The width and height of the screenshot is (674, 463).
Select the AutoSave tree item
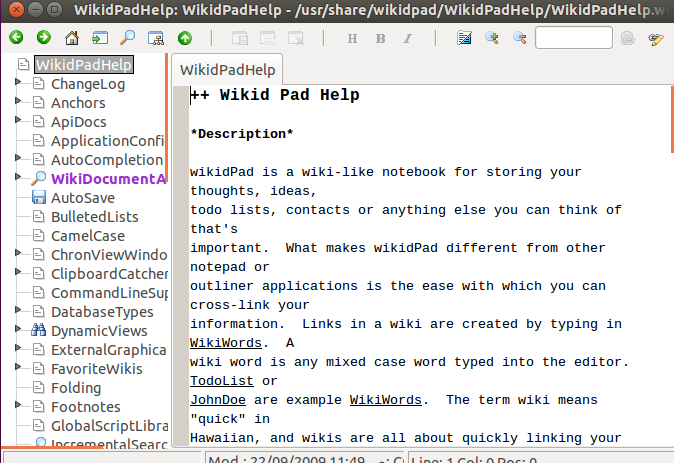click(83, 198)
